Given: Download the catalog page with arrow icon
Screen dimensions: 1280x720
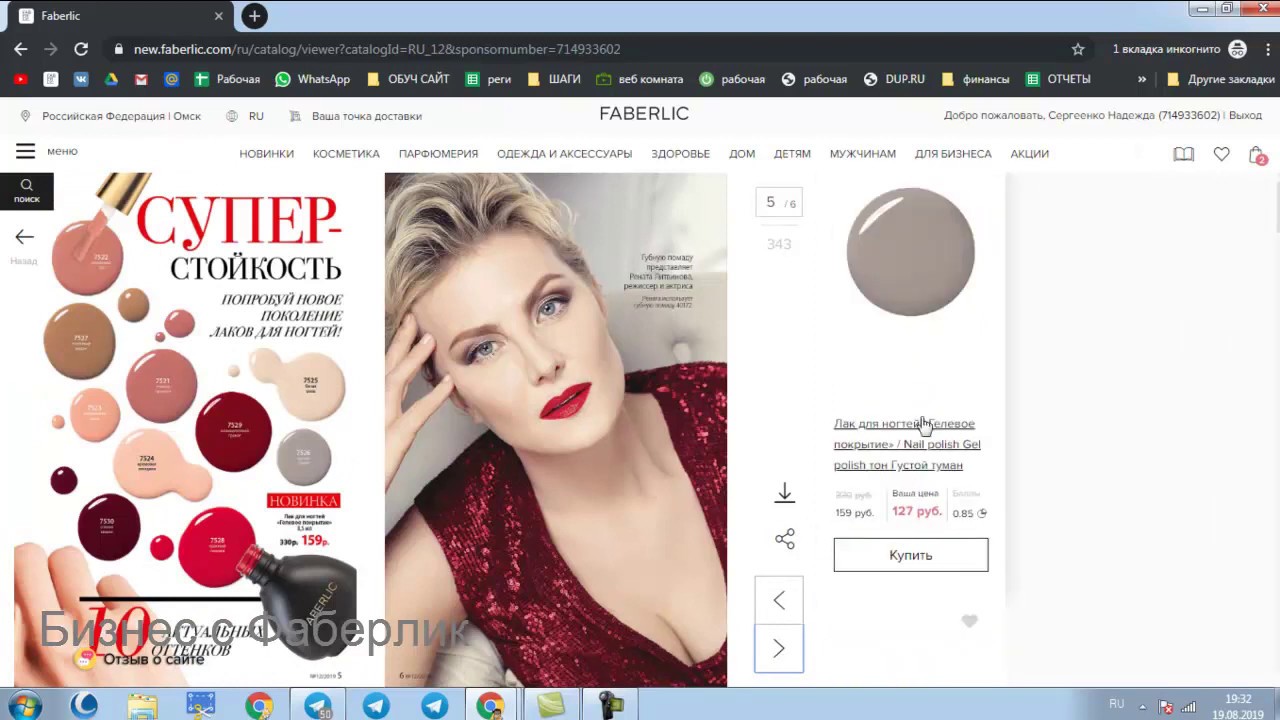Looking at the screenshot, I should click(784, 492).
